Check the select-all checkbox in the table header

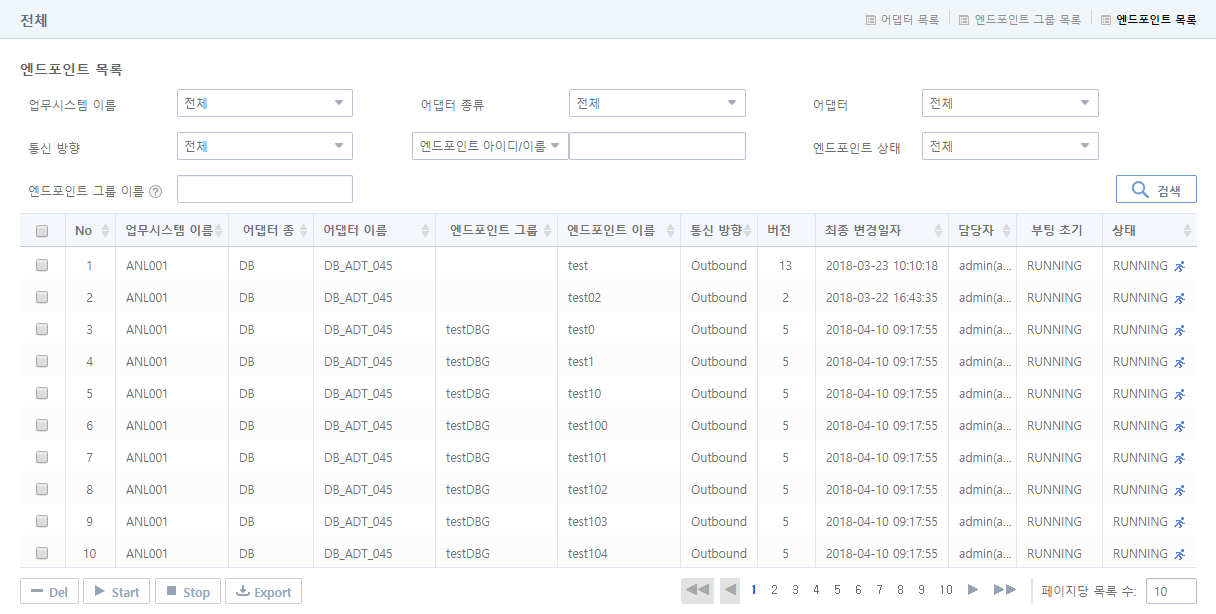pyautogui.click(x=42, y=229)
